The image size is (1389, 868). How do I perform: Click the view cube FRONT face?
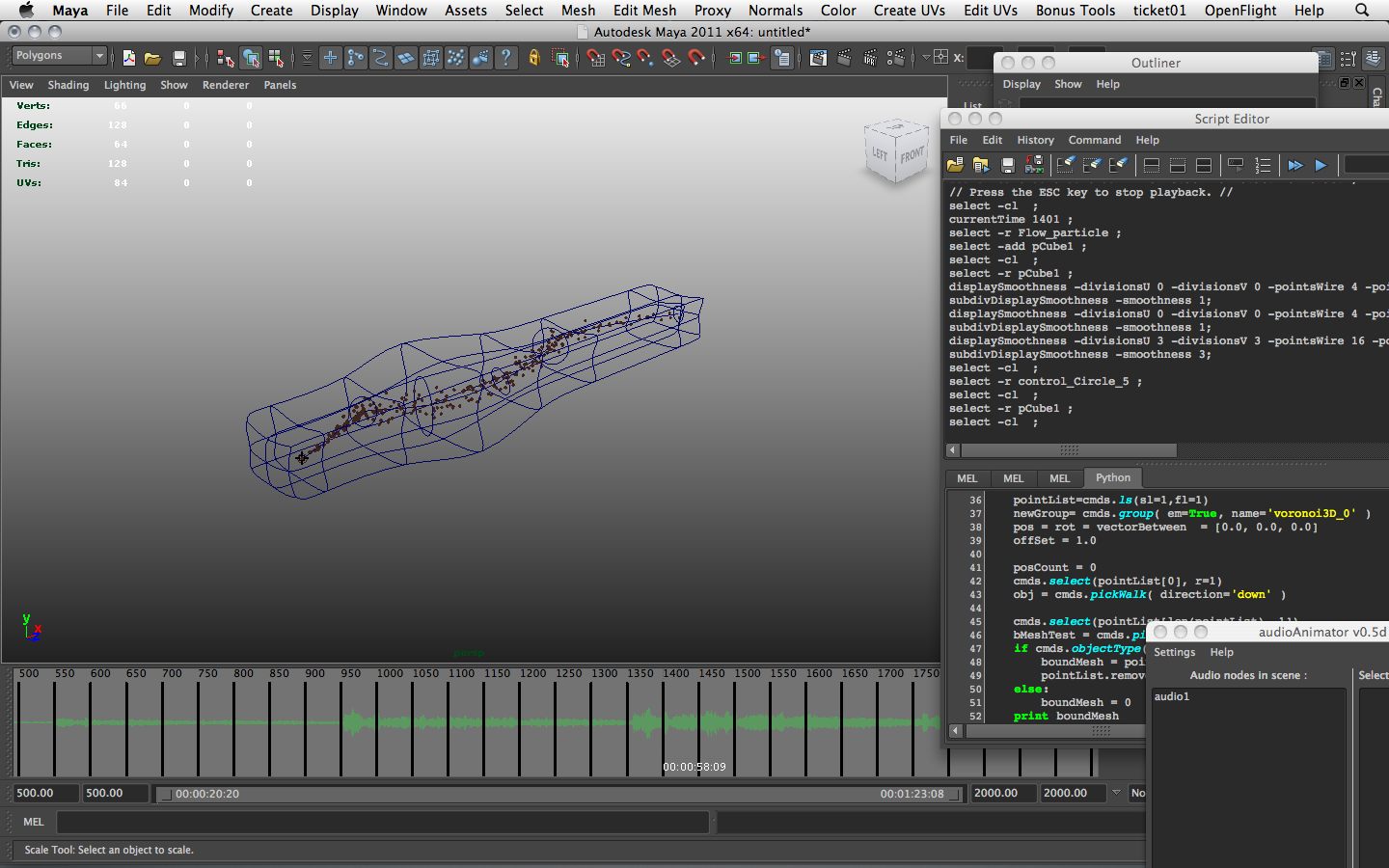(912, 155)
